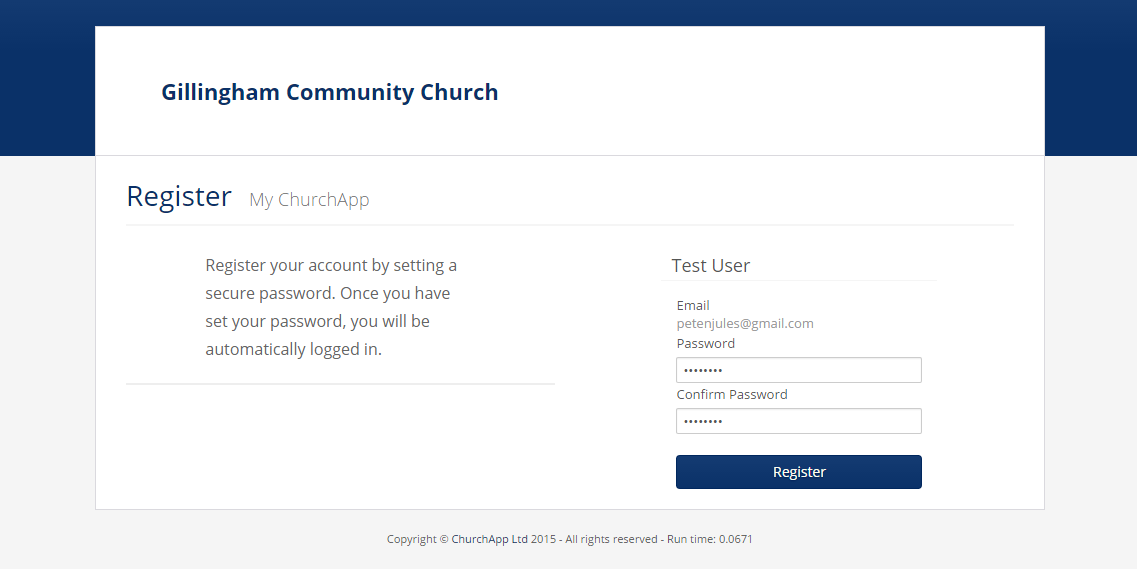The width and height of the screenshot is (1137, 569).
Task: Open the ChurchApp Ltd footer link
Action: pyautogui.click(x=489, y=539)
